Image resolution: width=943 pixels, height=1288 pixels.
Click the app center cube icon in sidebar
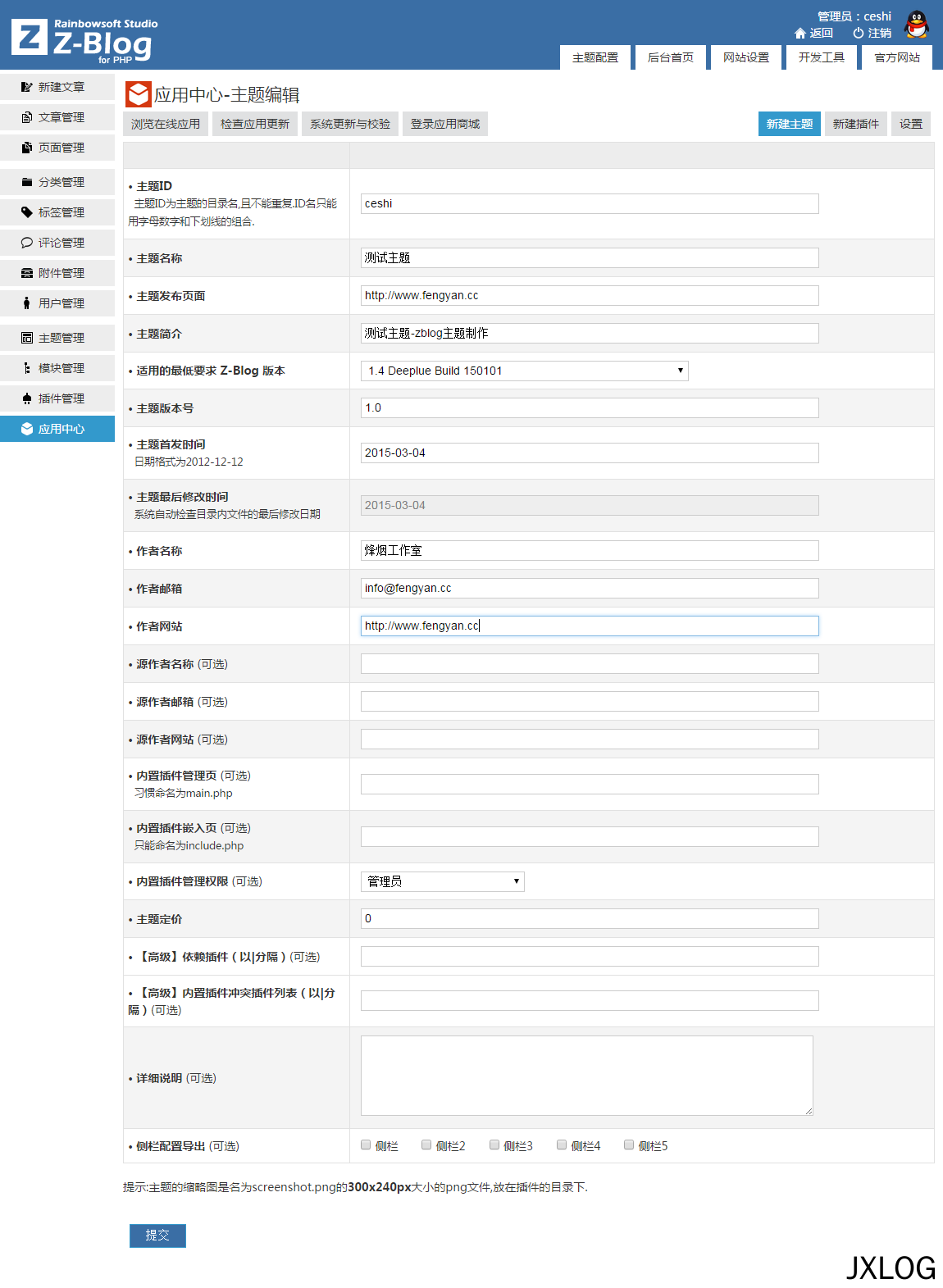(27, 429)
